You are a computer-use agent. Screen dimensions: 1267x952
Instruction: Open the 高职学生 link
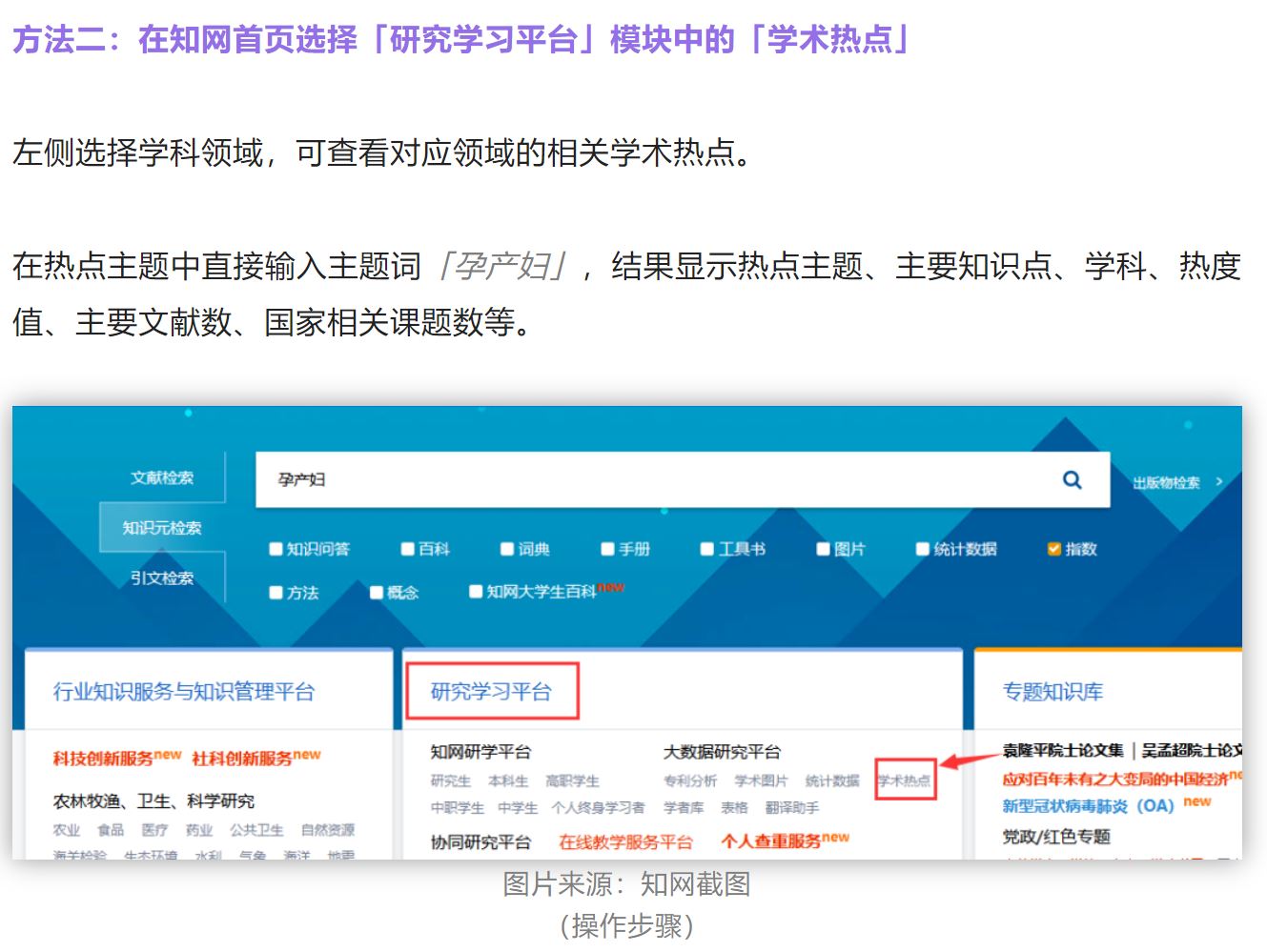(572, 781)
